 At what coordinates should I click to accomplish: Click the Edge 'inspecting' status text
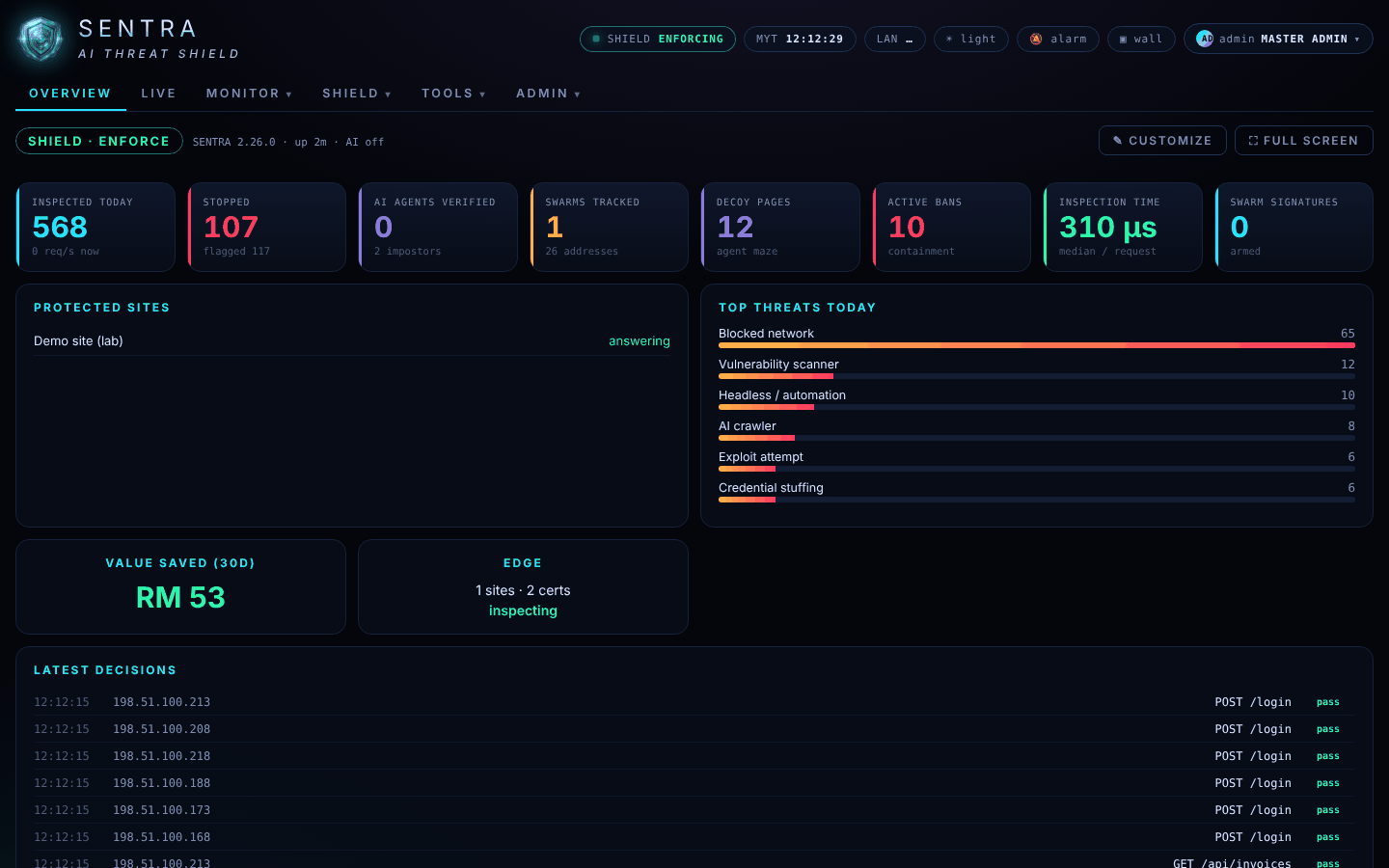(523, 610)
